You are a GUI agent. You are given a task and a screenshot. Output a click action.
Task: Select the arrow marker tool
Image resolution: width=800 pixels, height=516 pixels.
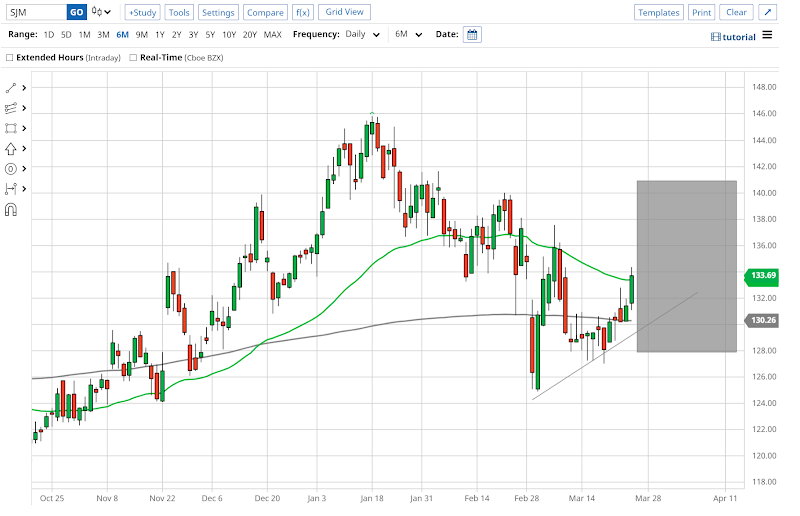12,148
